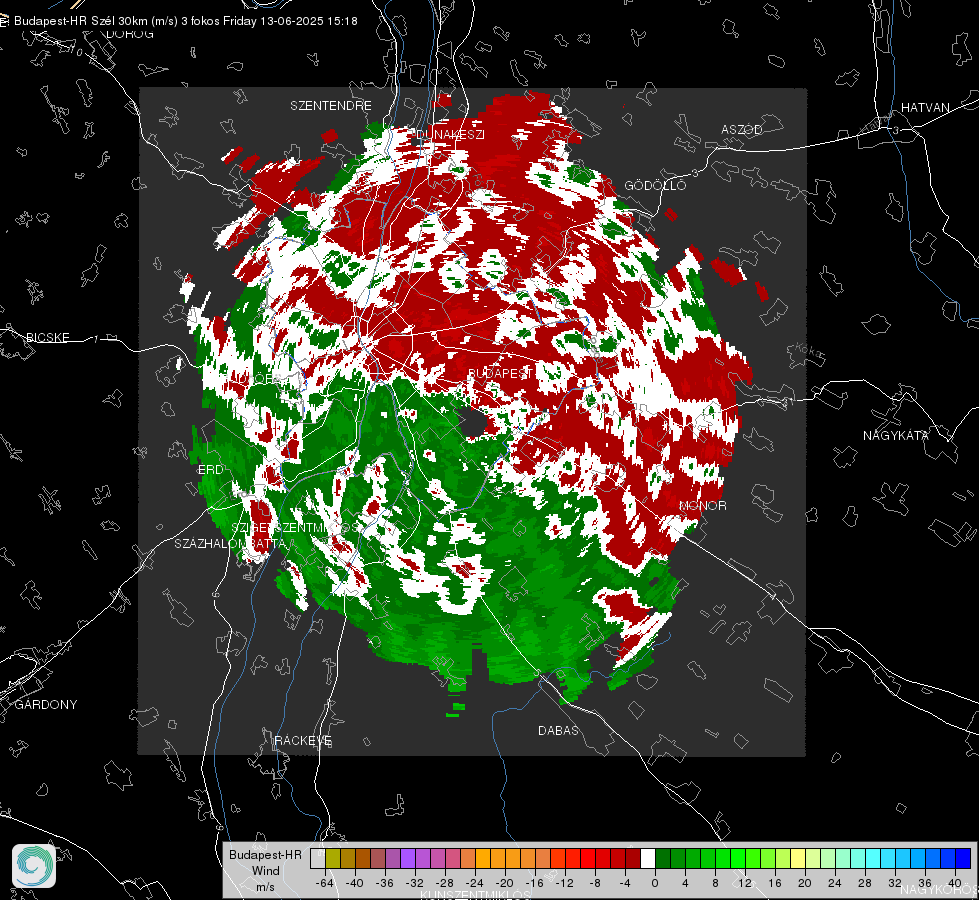Click the dark radar blind spot near Budapest
Viewport: 979px width, 900px height.
[x=473, y=422]
